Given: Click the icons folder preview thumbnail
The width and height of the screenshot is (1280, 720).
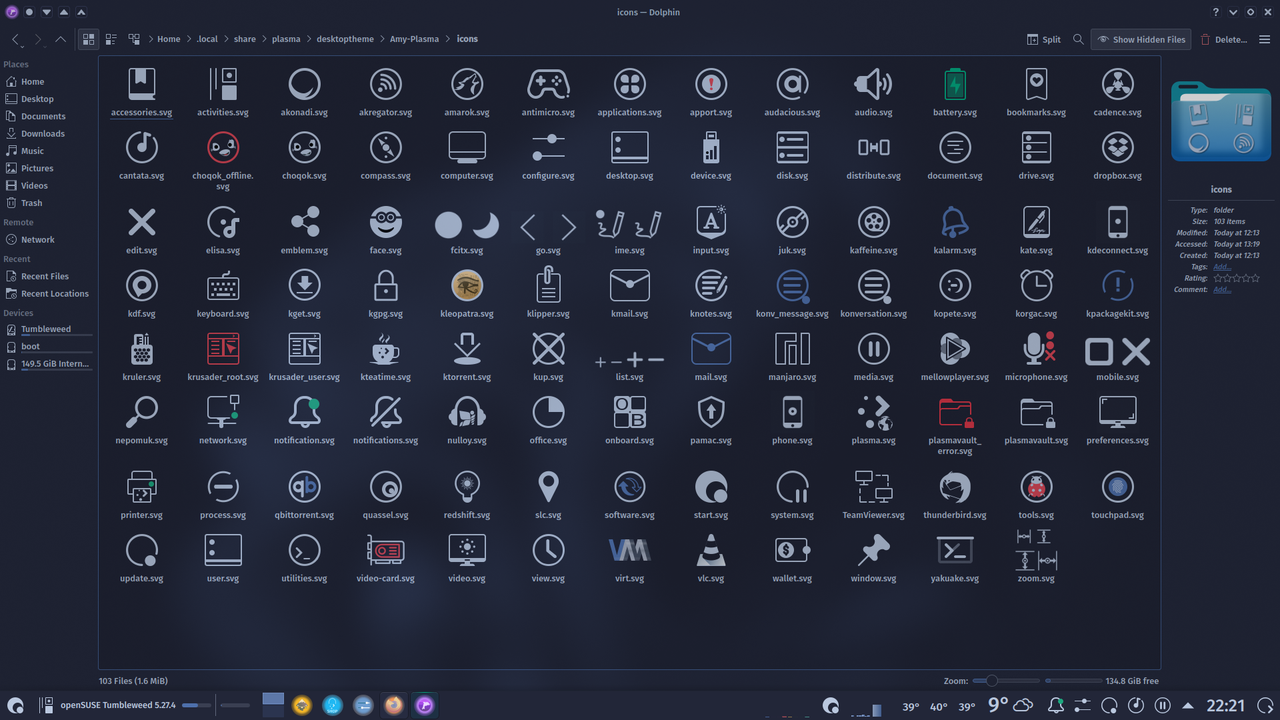Looking at the screenshot, I should point(1221,122).
